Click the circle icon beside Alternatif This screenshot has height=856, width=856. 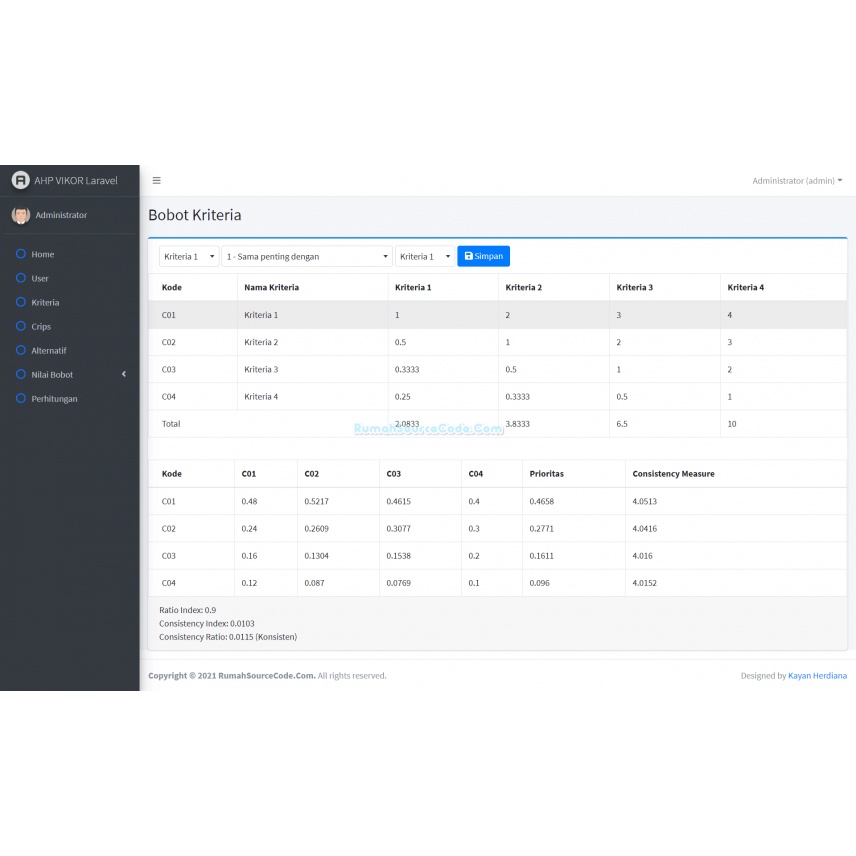[x=21, y=350]
